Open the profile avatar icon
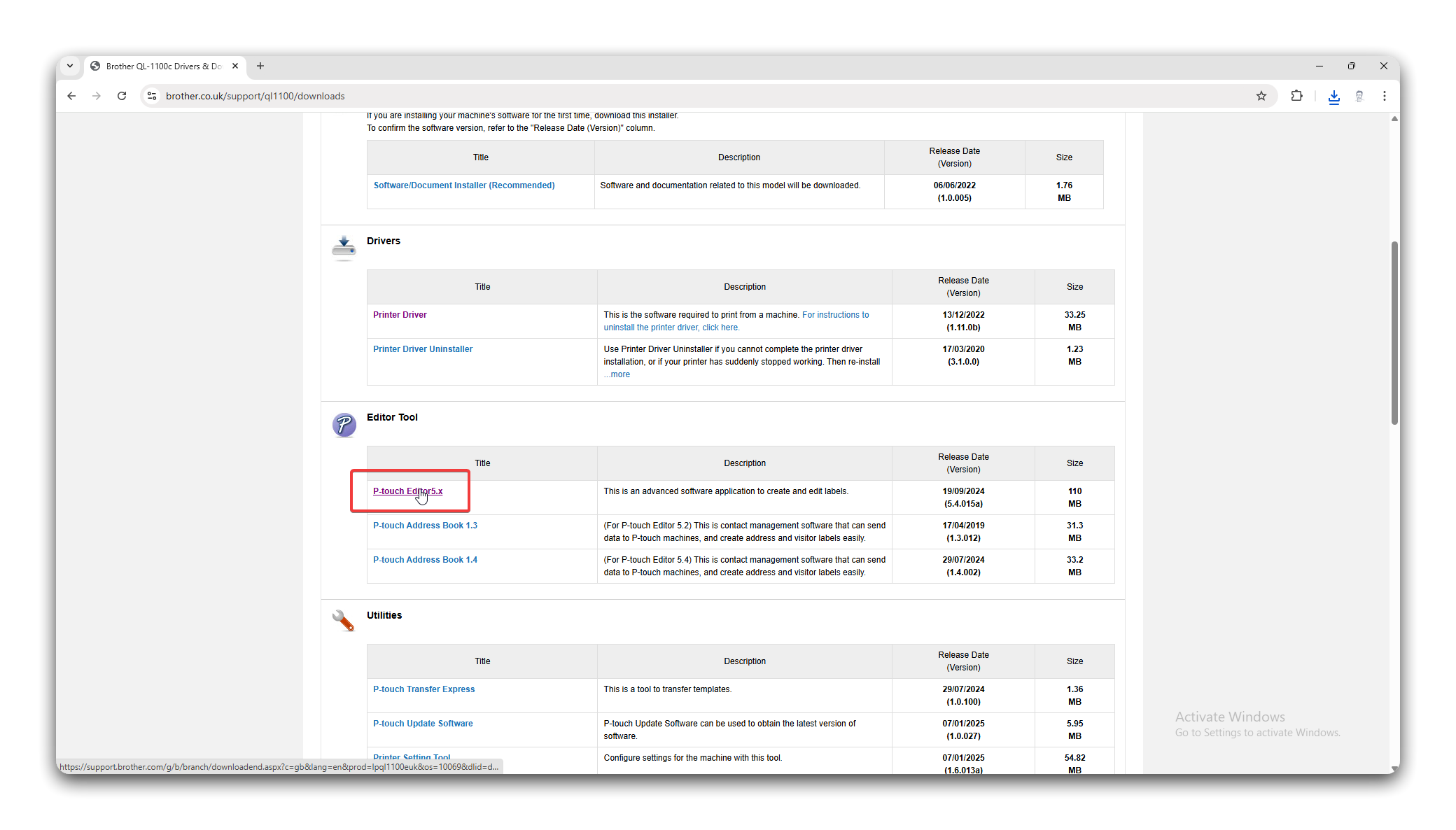 1359,96
